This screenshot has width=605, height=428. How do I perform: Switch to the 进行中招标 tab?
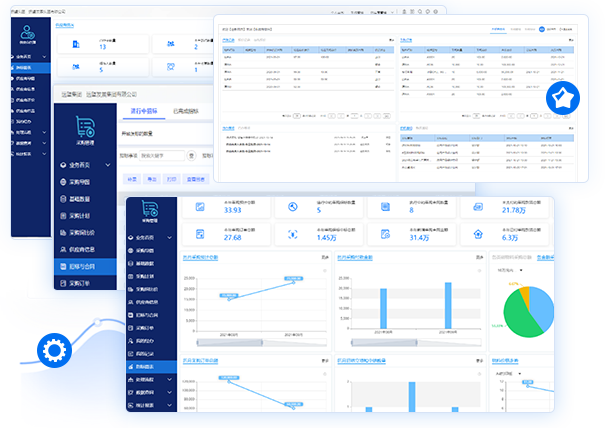click(144, 111)
